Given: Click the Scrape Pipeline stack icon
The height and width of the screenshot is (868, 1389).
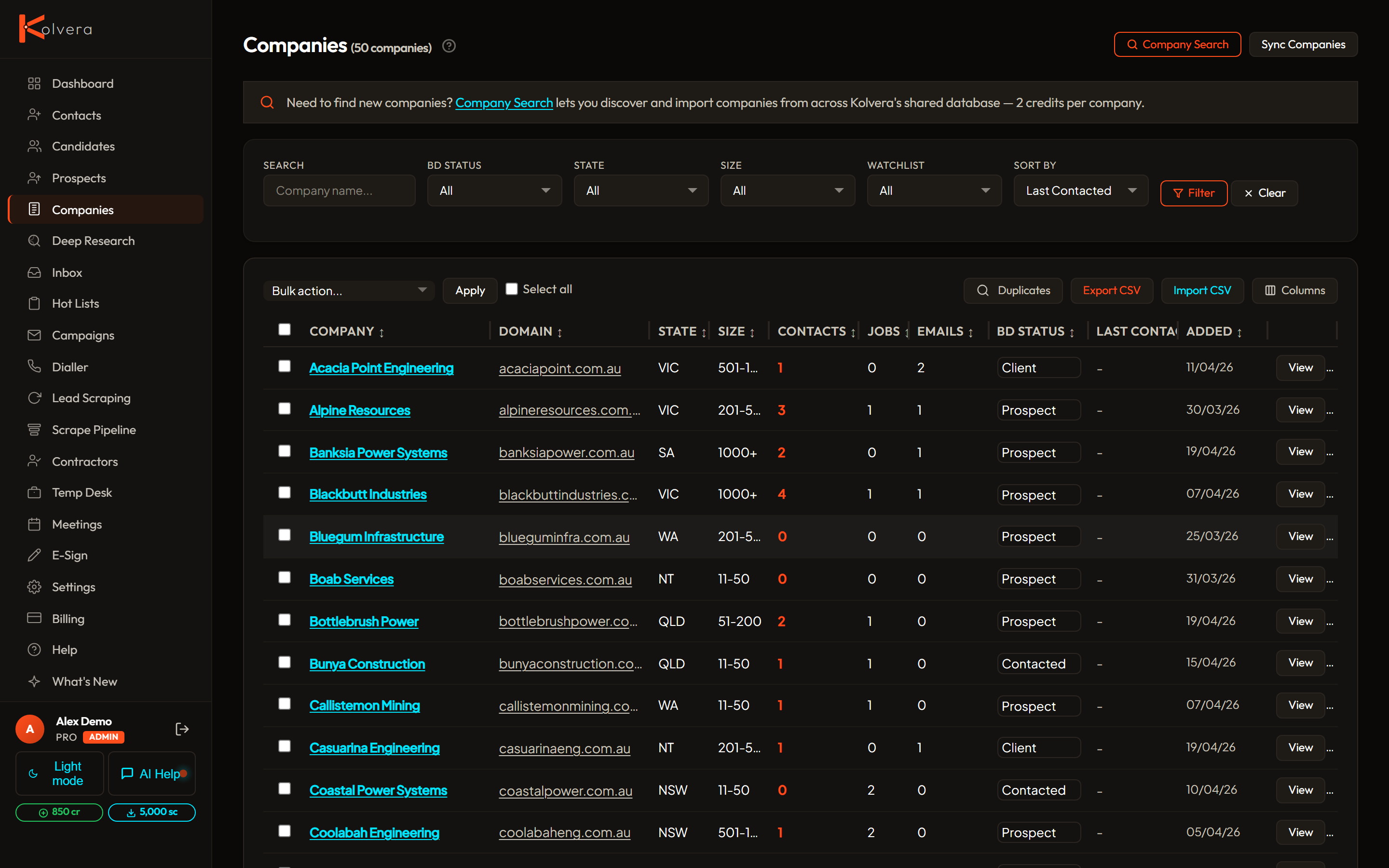Looking at the screenshot, I should point(34,430).
